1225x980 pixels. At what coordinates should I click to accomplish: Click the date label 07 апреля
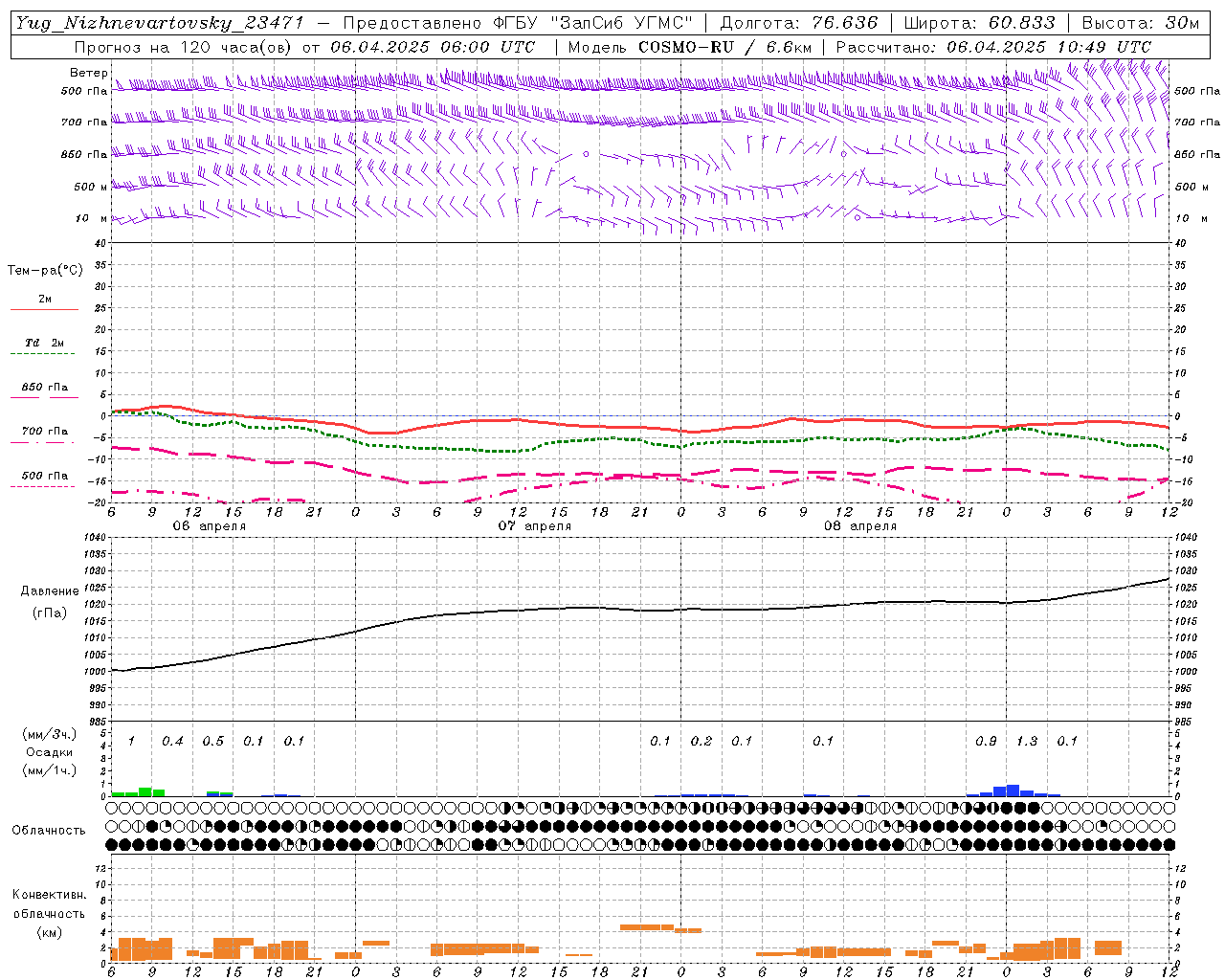[535, 526]
